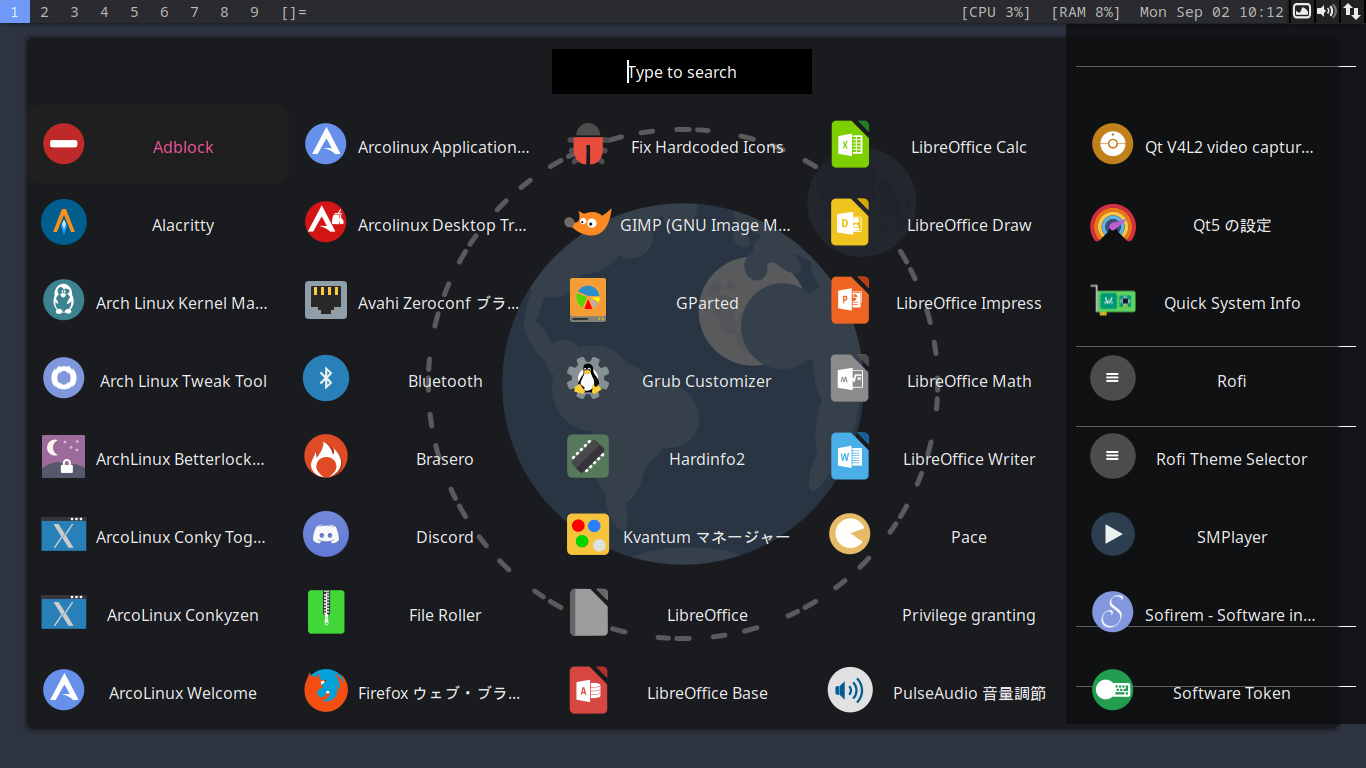1366x768 pixels.
Task: Jump to workspace 7
Action: tap(194, 12)
